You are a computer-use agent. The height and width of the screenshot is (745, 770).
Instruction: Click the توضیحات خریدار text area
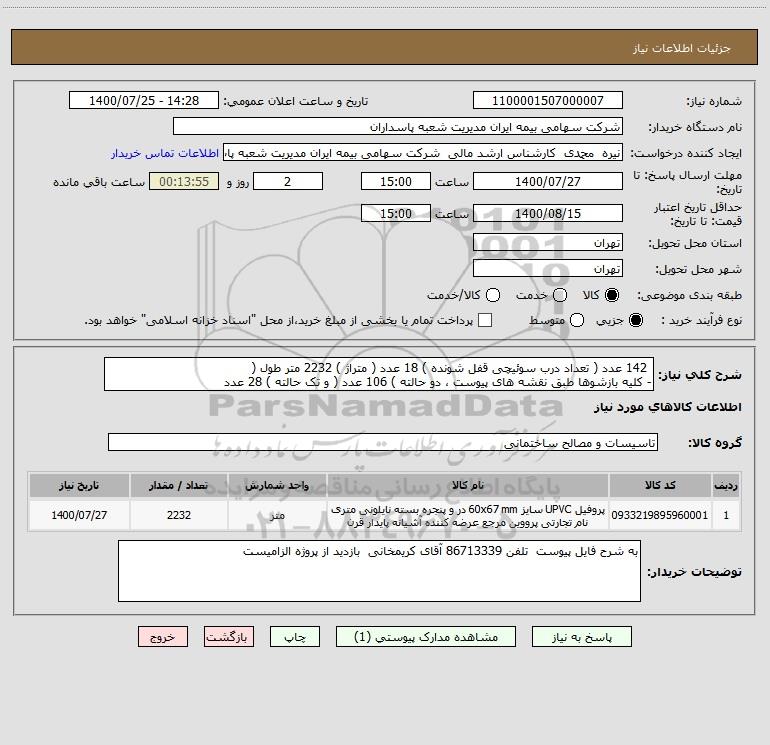(379, 571)
